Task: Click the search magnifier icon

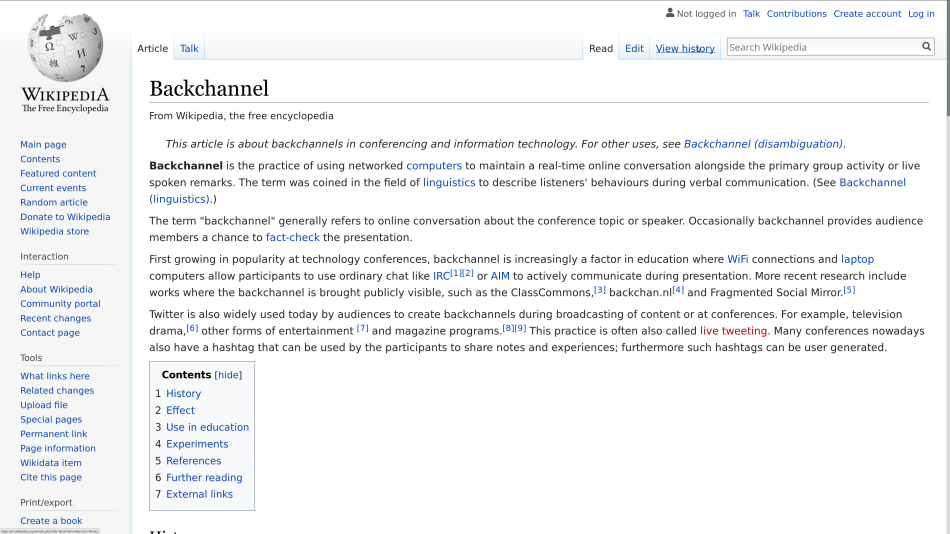Action: point(926,47)
